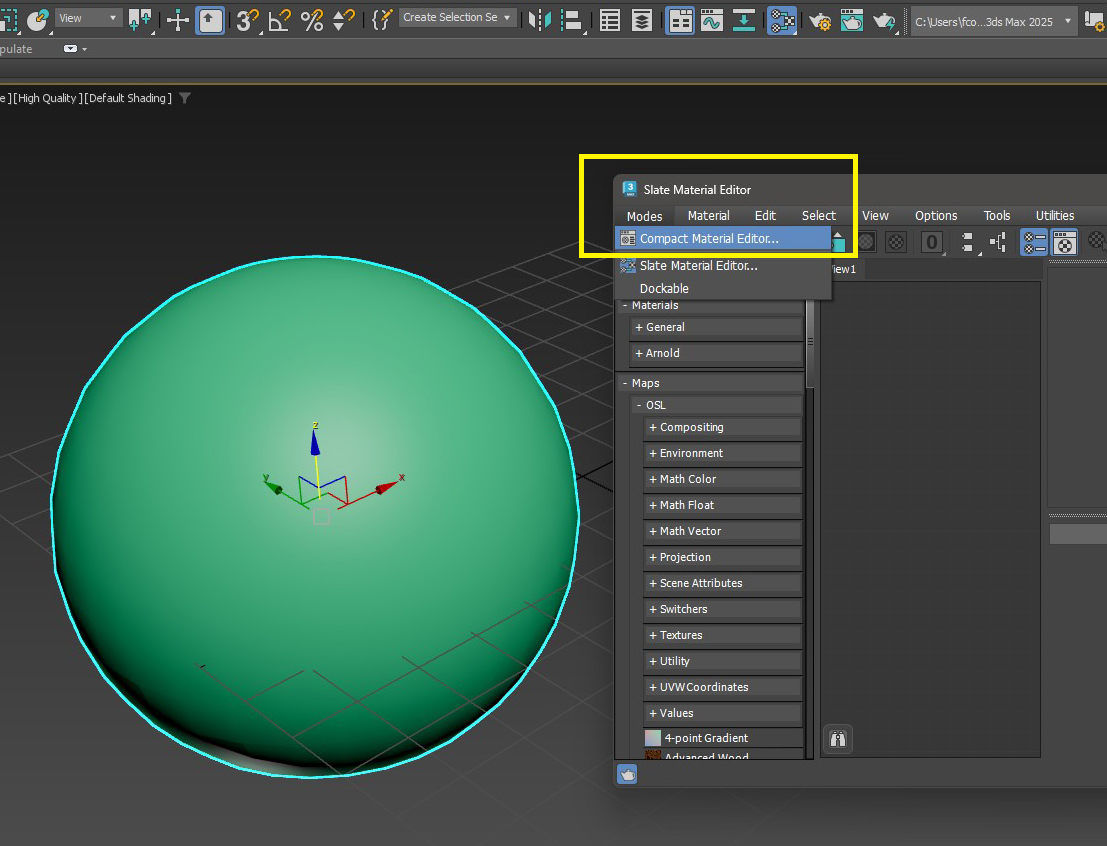1107x846 pixels.
Task: Toggle Angle Snap in main toolbar
Action: (280, 20)
